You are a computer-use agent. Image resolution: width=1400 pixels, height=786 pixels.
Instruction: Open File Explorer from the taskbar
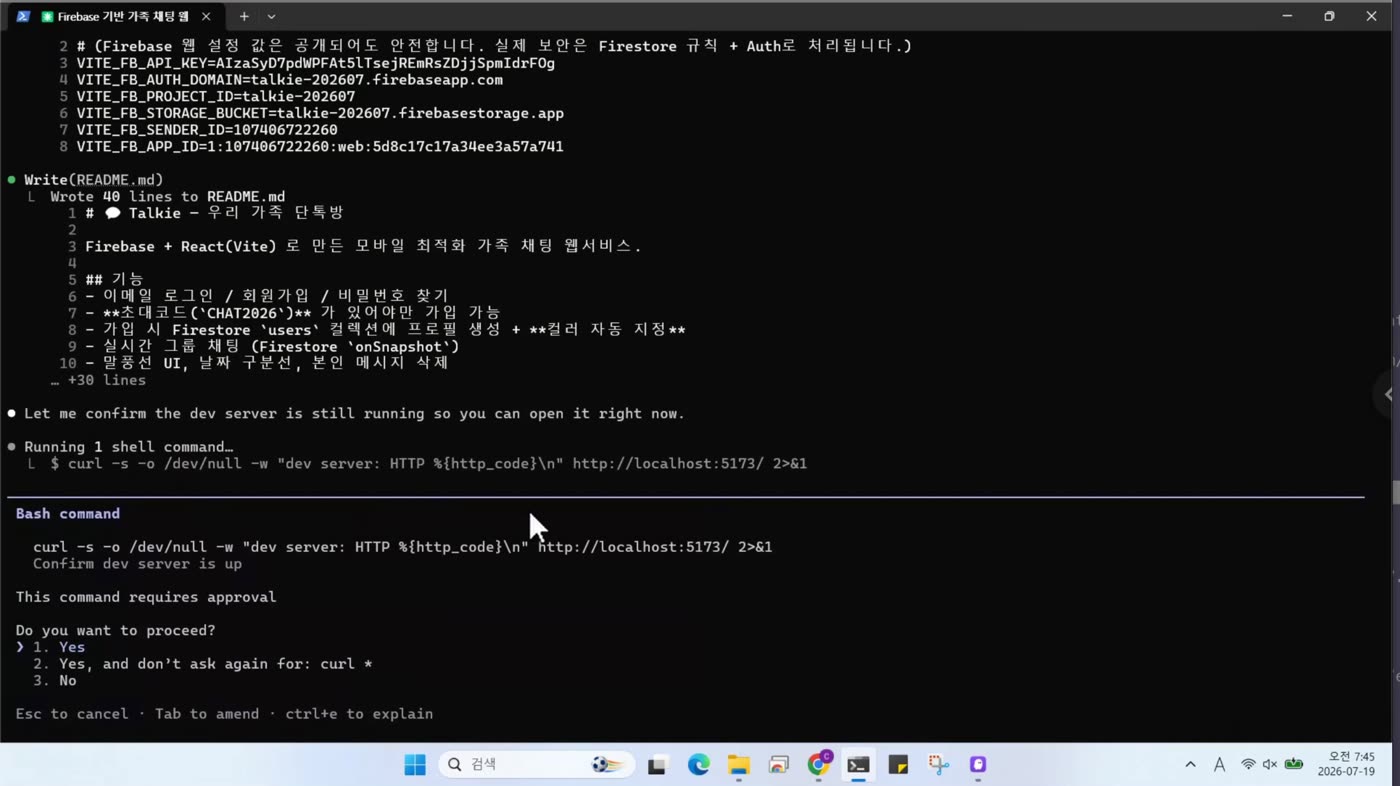point(738,765)
